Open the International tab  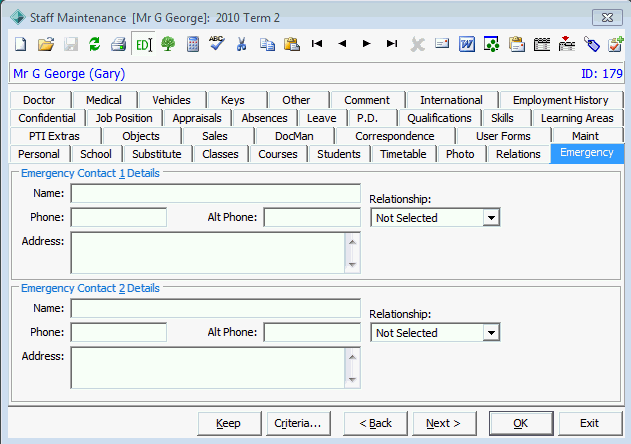(x=451, y=100)
